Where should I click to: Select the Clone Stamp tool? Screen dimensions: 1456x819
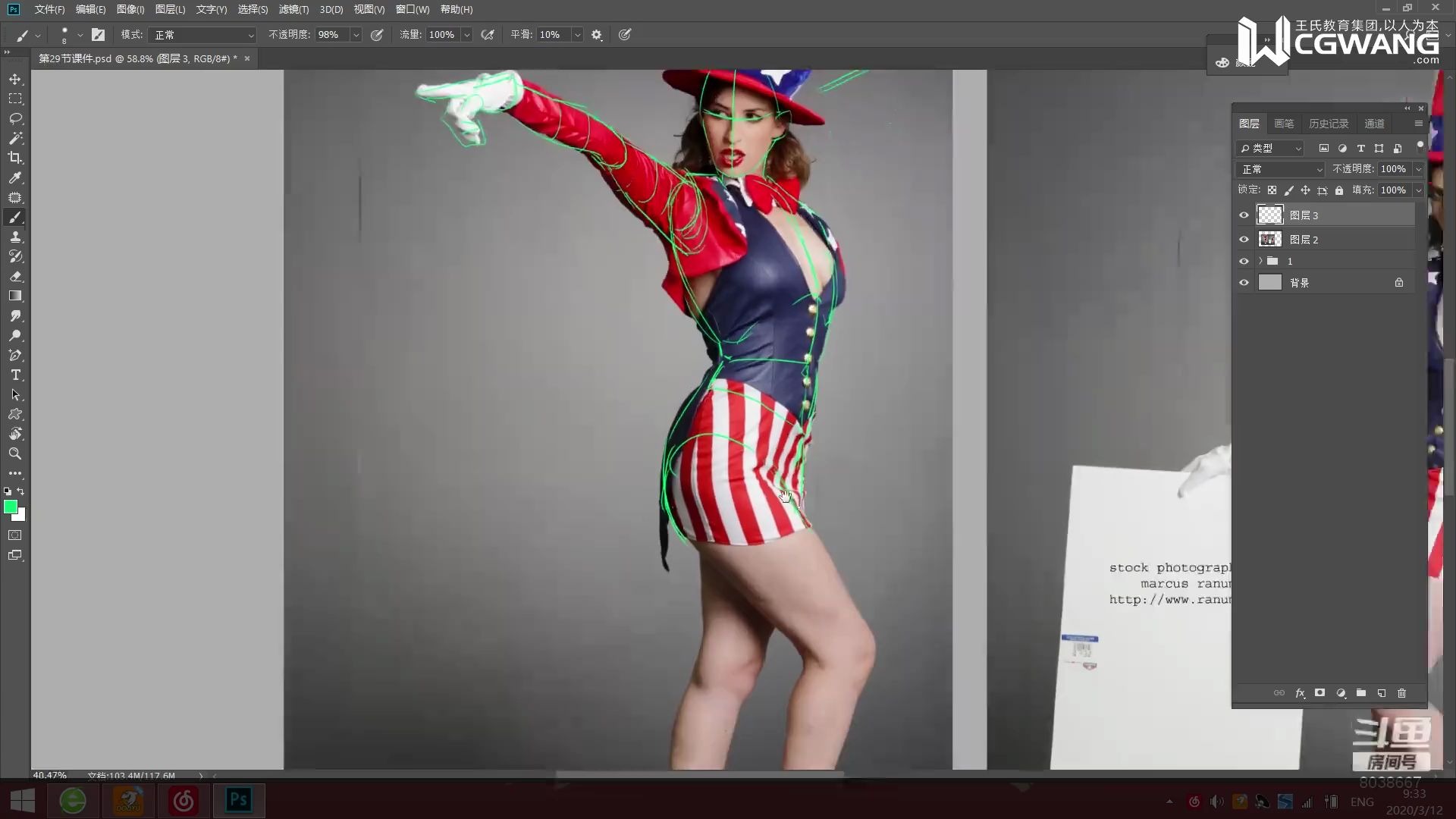point(15,237)
